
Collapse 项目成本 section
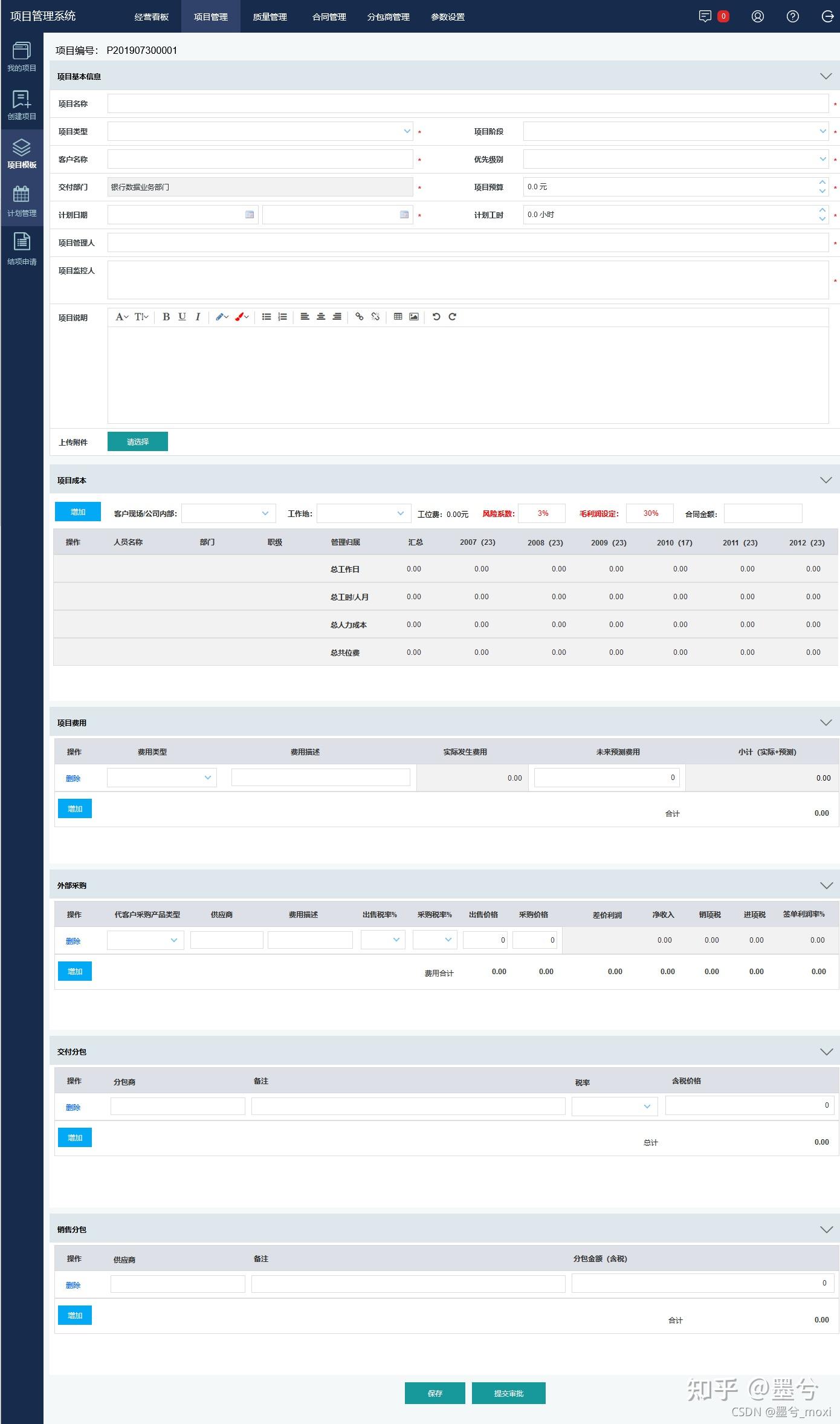tap(825, 480)
